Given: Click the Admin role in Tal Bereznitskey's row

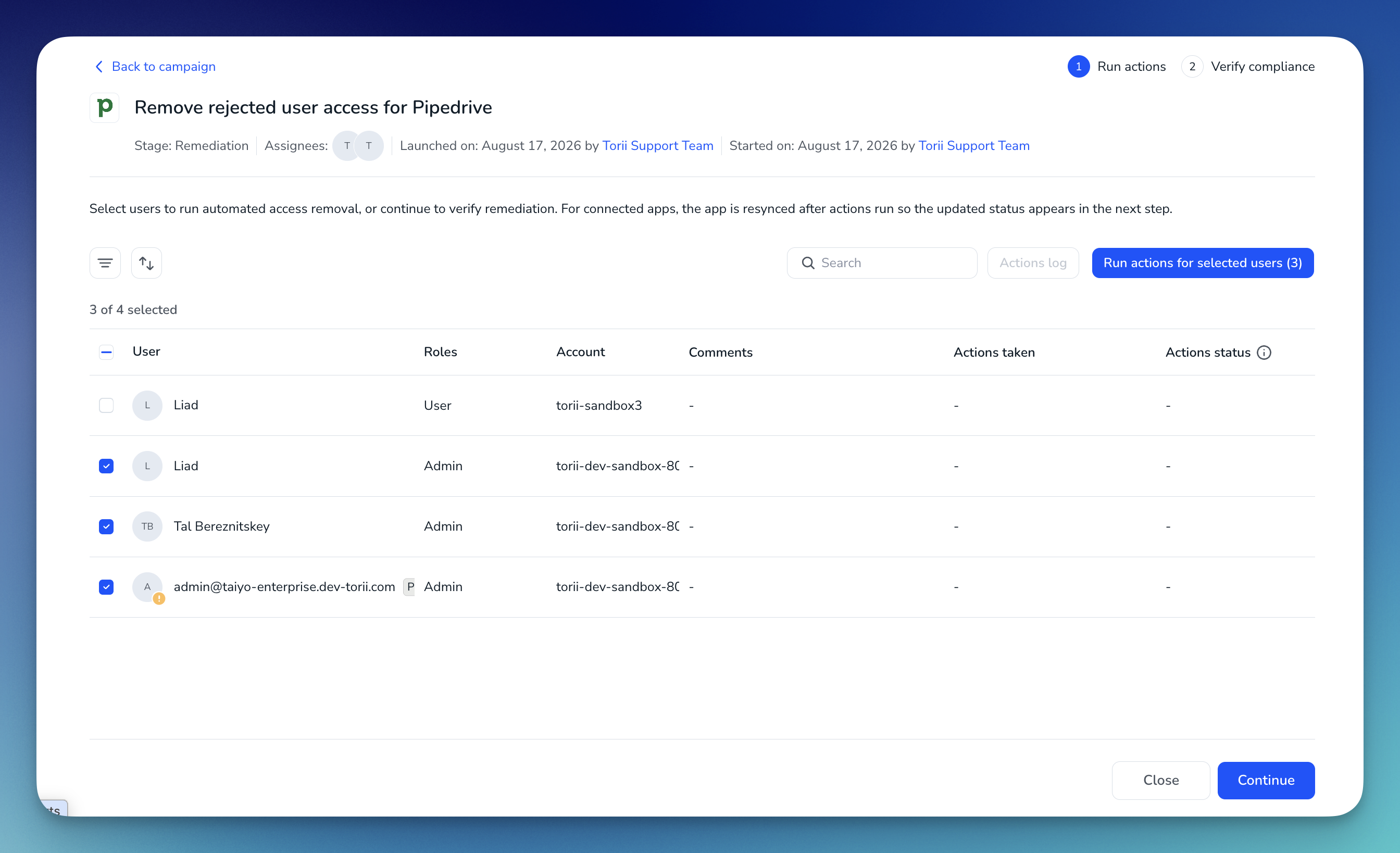Looking at the screenshot, I should [443, 526].
